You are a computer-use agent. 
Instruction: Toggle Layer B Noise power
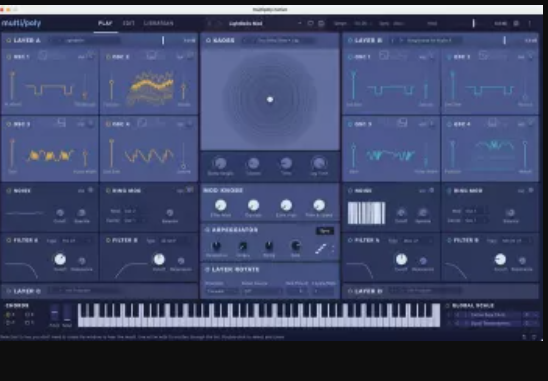pos(350,190)
